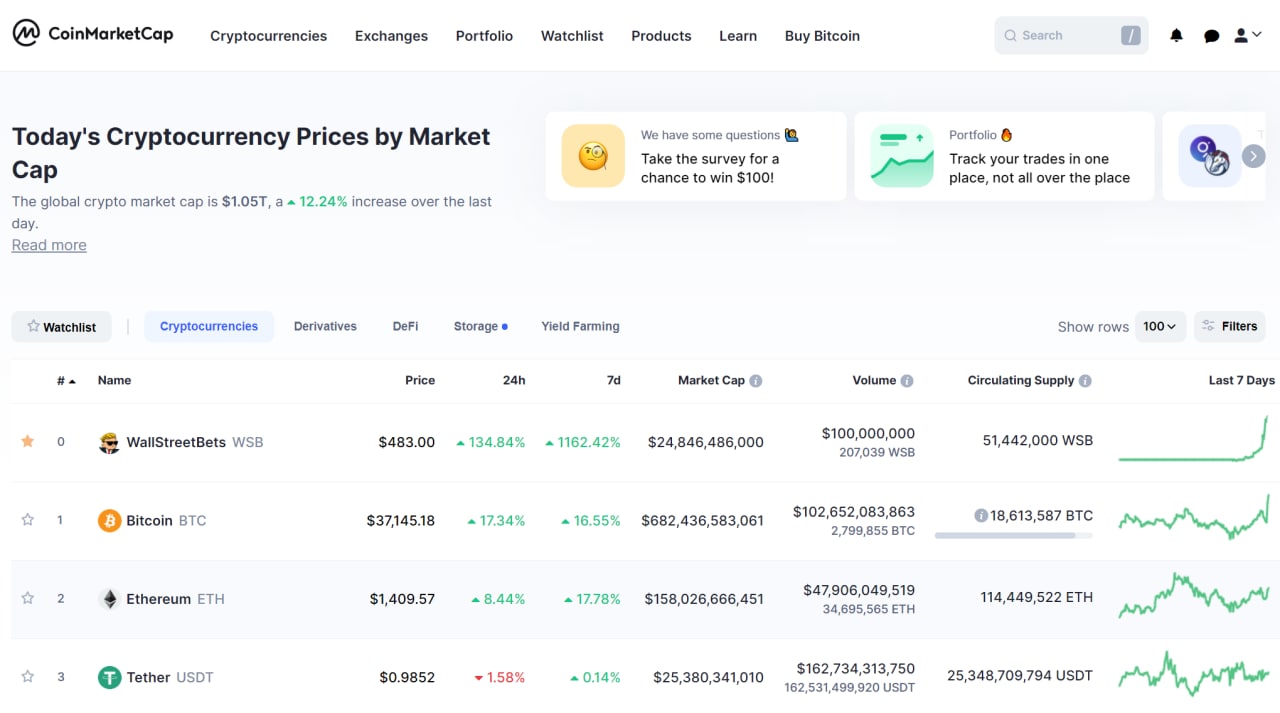Image resolution: width=1280 pixels, height=713 pixels.
Task: Open notifications bell icon
Action: 1176,36
